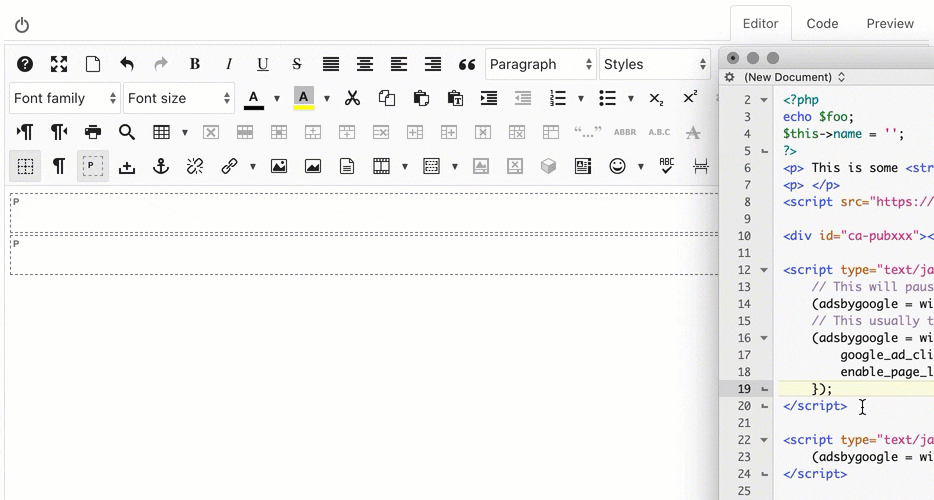Set right-to-left text direction

[x=59, y=132]
